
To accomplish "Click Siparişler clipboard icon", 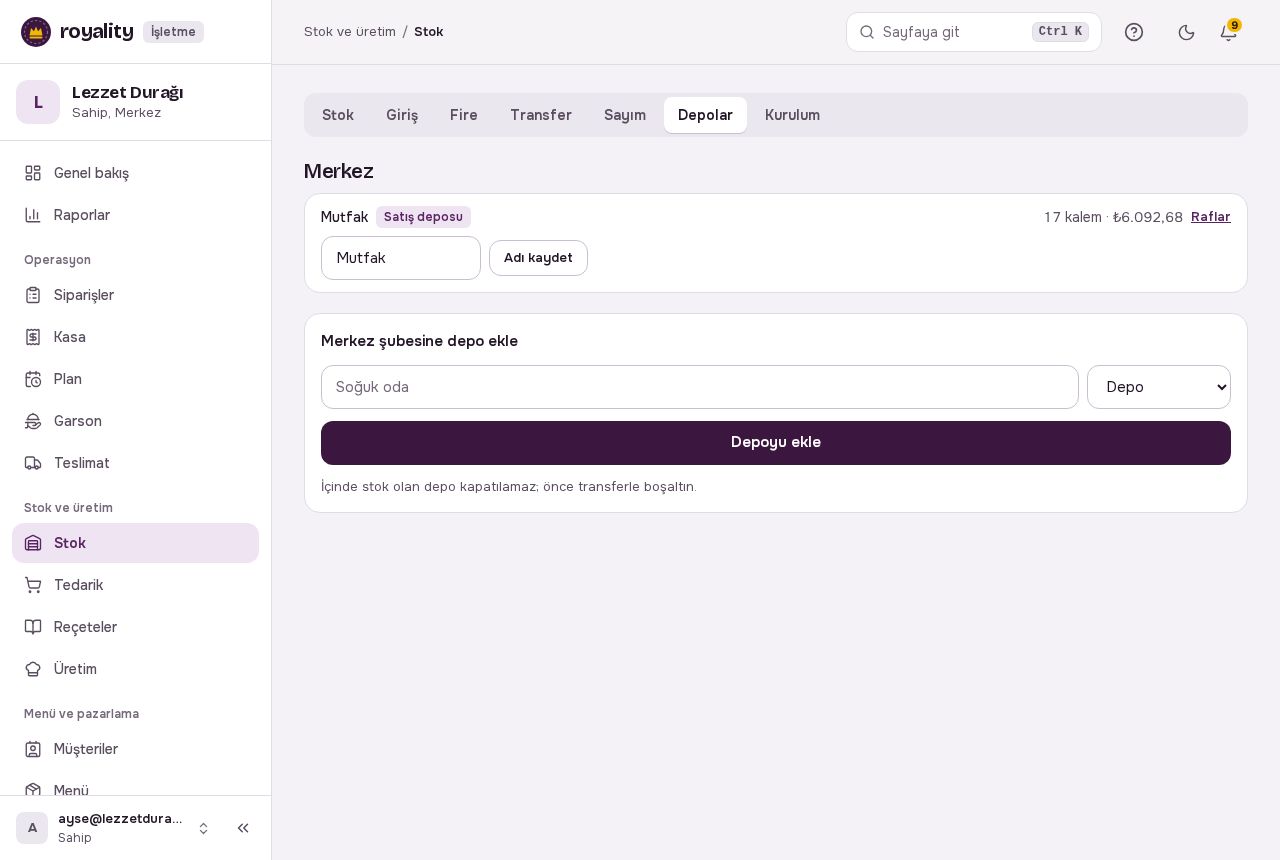I will click(33, 295).
